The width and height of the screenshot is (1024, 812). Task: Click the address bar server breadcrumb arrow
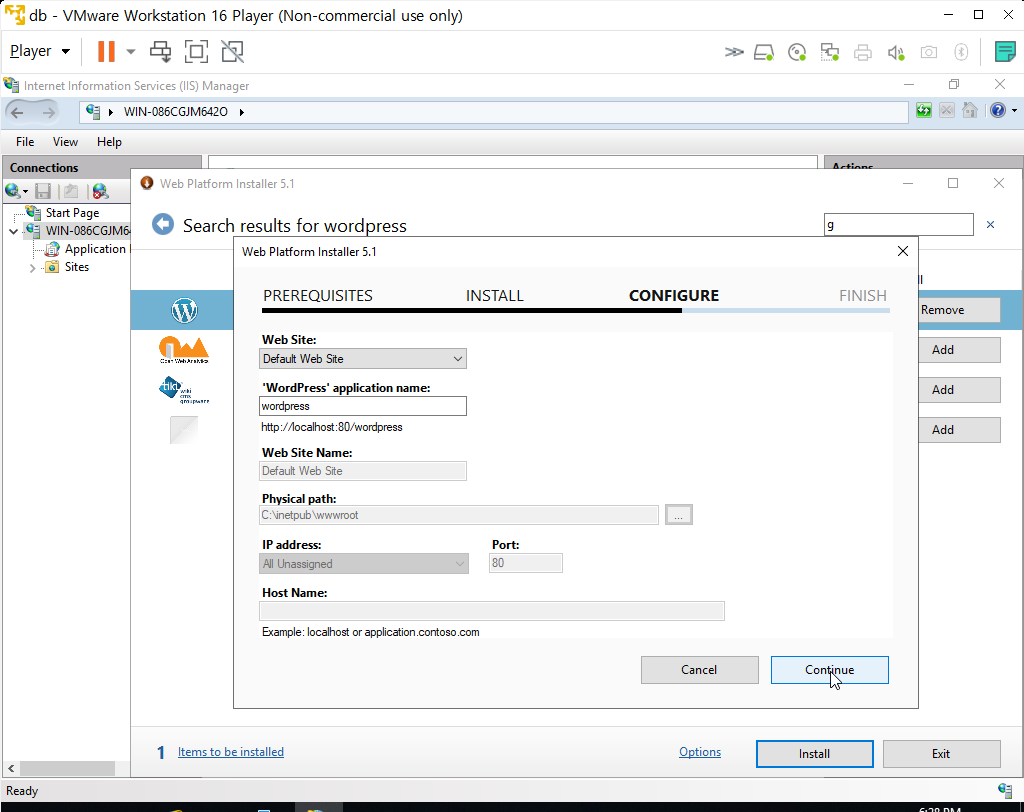(242, 112)
